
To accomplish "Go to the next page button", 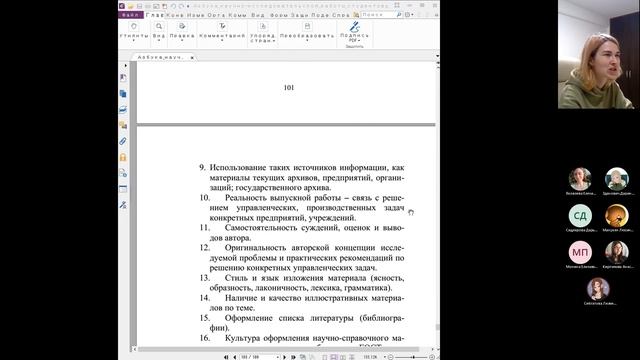I will point(284,357).
